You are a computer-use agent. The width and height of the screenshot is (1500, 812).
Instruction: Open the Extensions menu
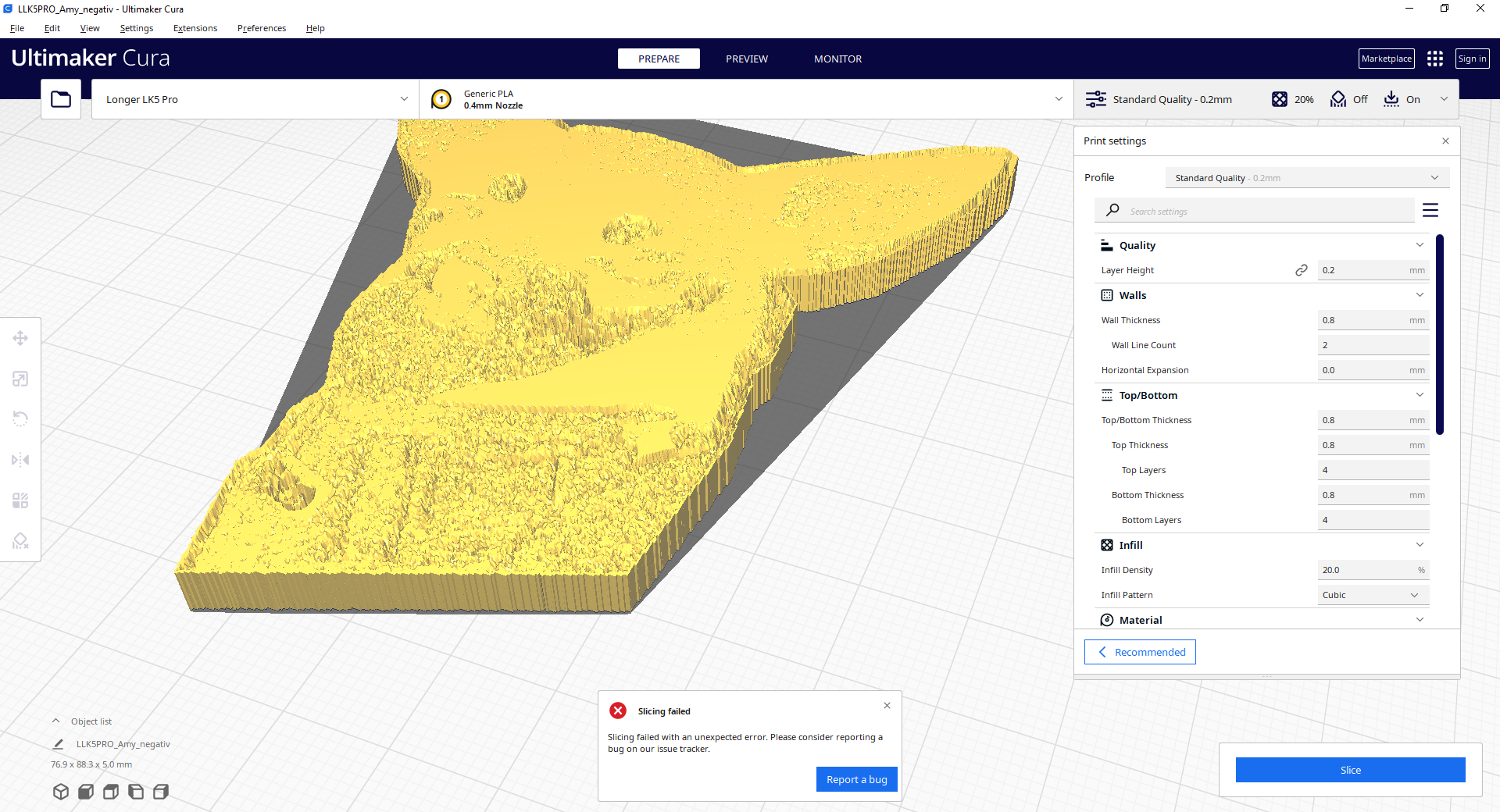click(195, 28)
